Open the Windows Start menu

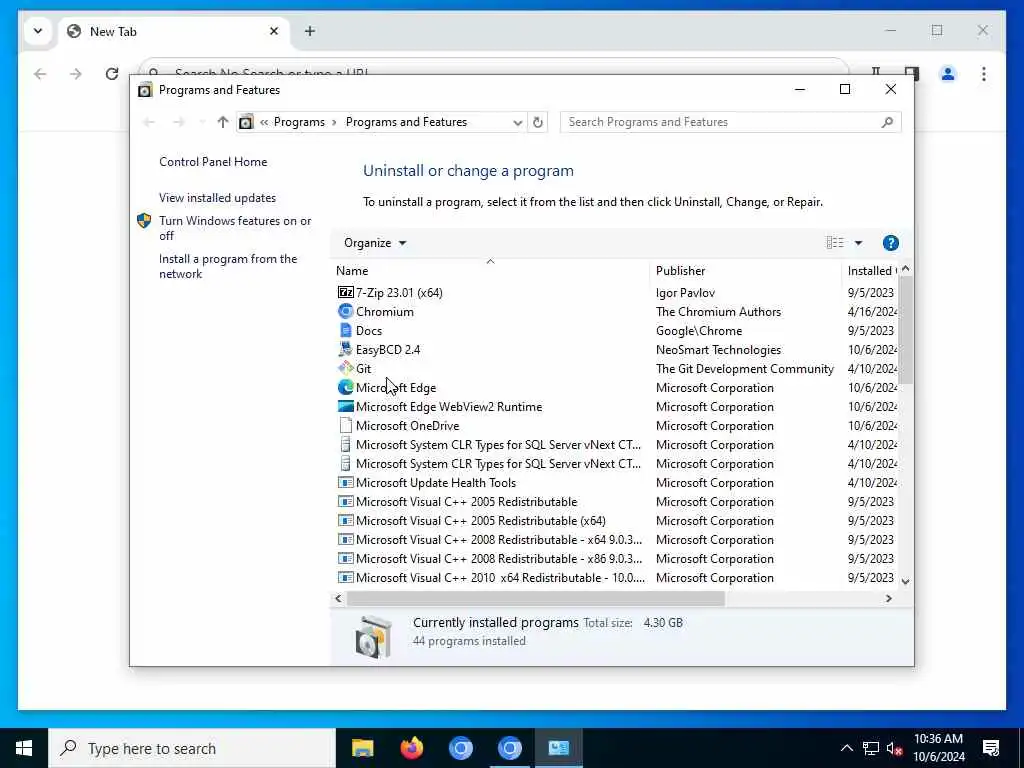click(24, 748)
